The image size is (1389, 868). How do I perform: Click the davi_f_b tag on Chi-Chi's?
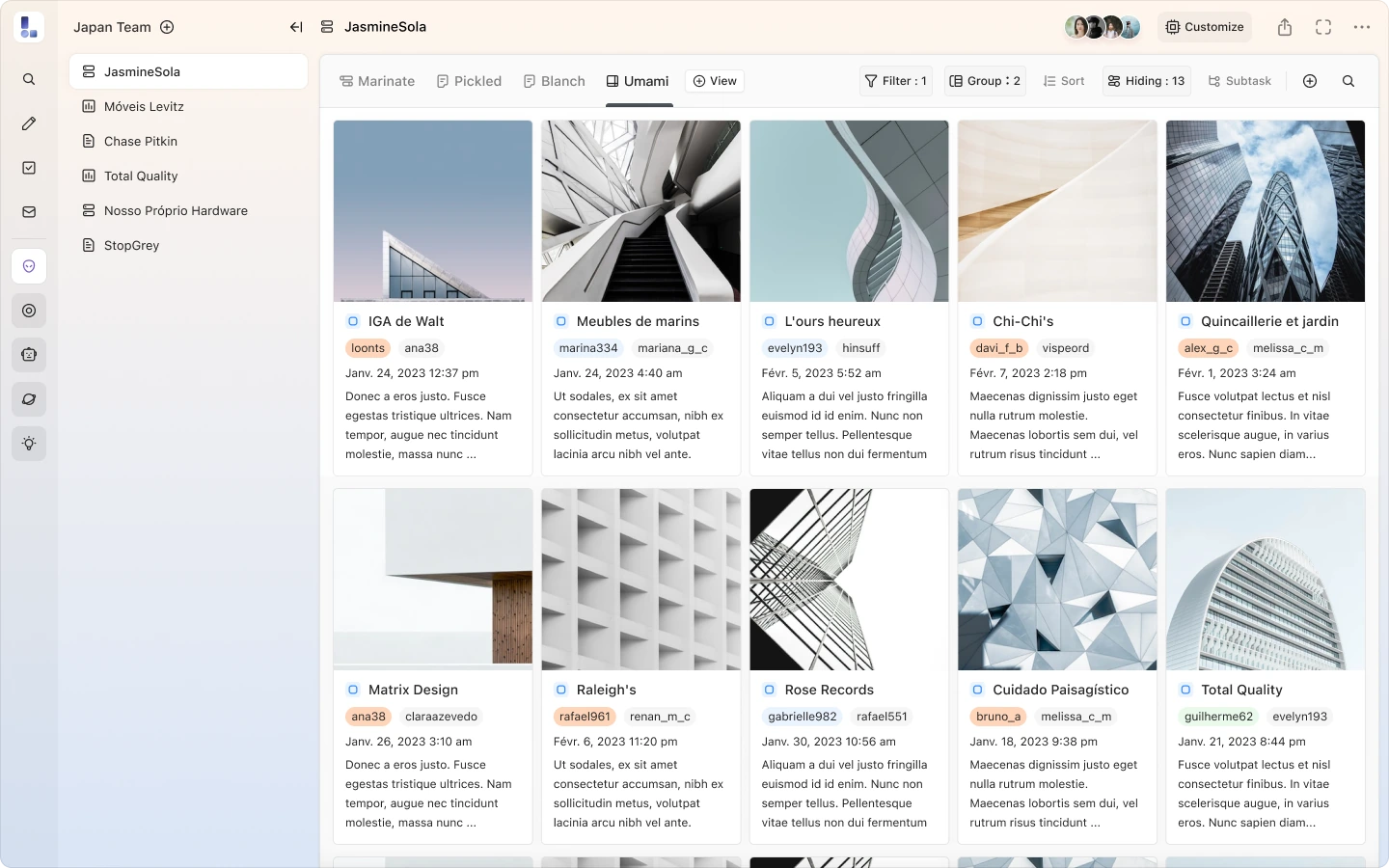tap(998, 348)
